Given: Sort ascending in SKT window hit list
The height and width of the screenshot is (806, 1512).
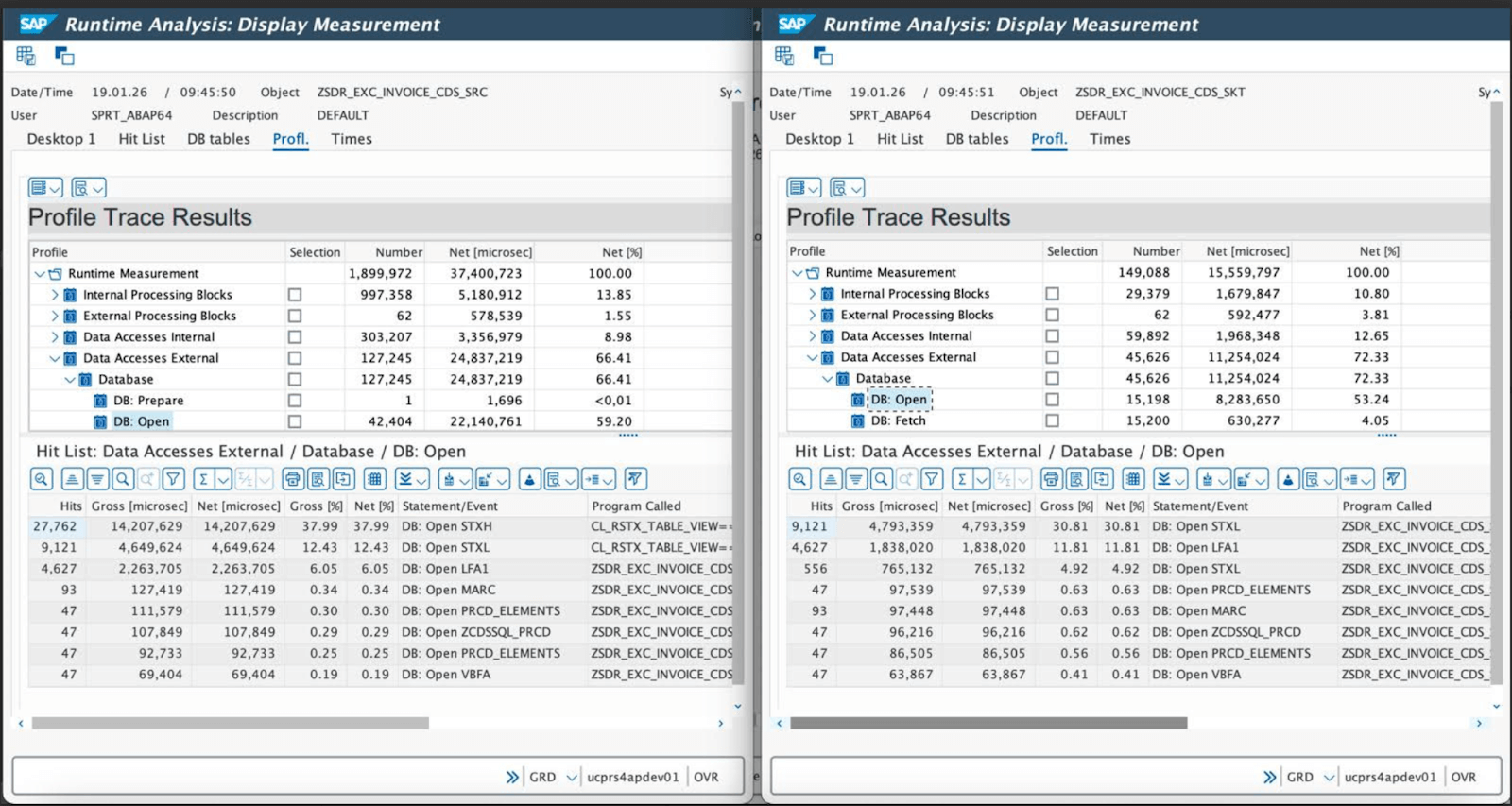Looking at the screenshot, I should pos(831,479).
